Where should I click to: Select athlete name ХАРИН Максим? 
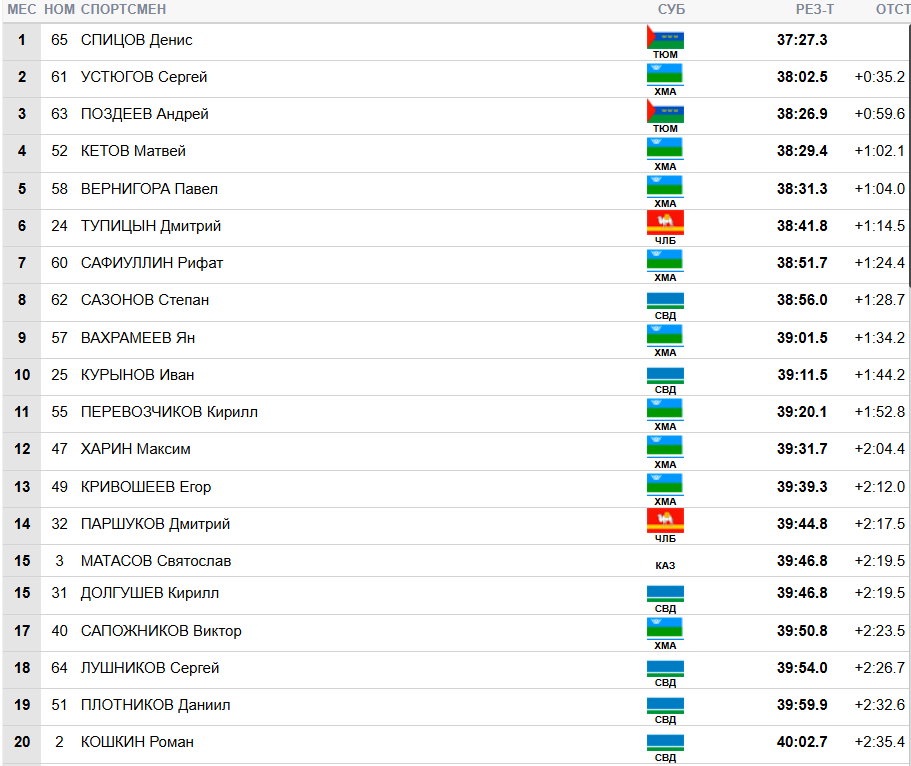(135, 449)
